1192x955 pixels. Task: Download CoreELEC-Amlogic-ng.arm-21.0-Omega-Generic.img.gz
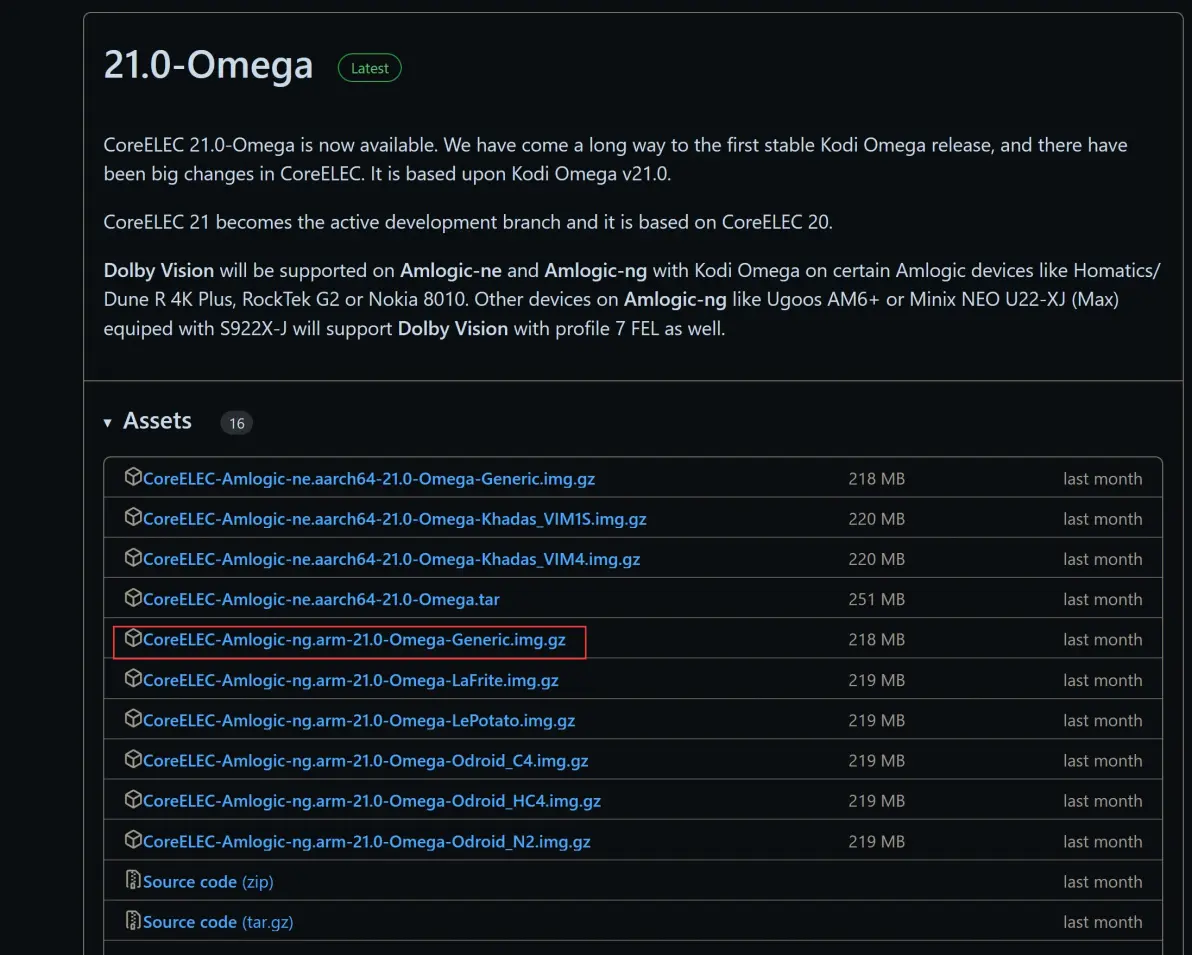354,640
